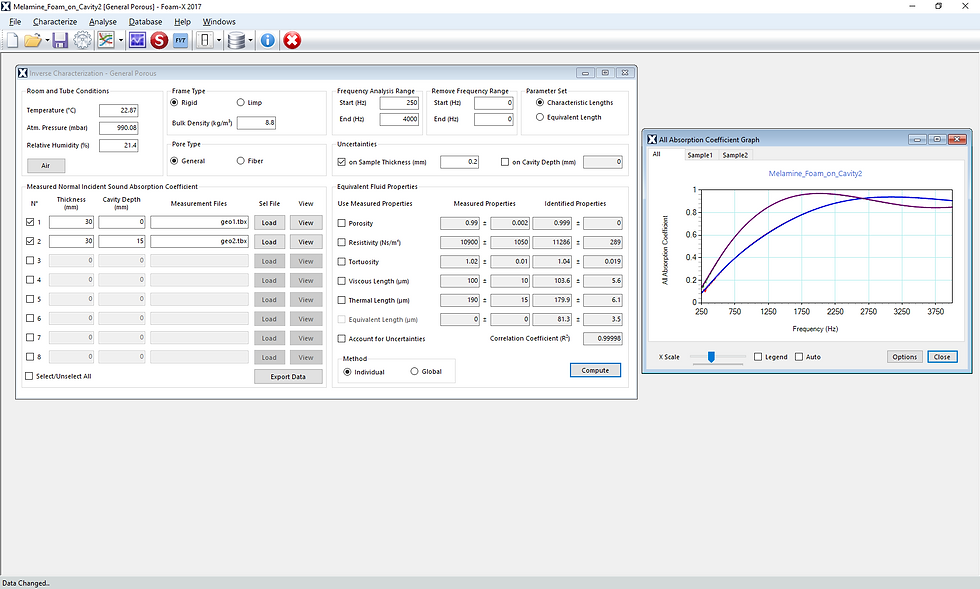Click Load for measurement file geo1.tbx

tap(269, 223)
